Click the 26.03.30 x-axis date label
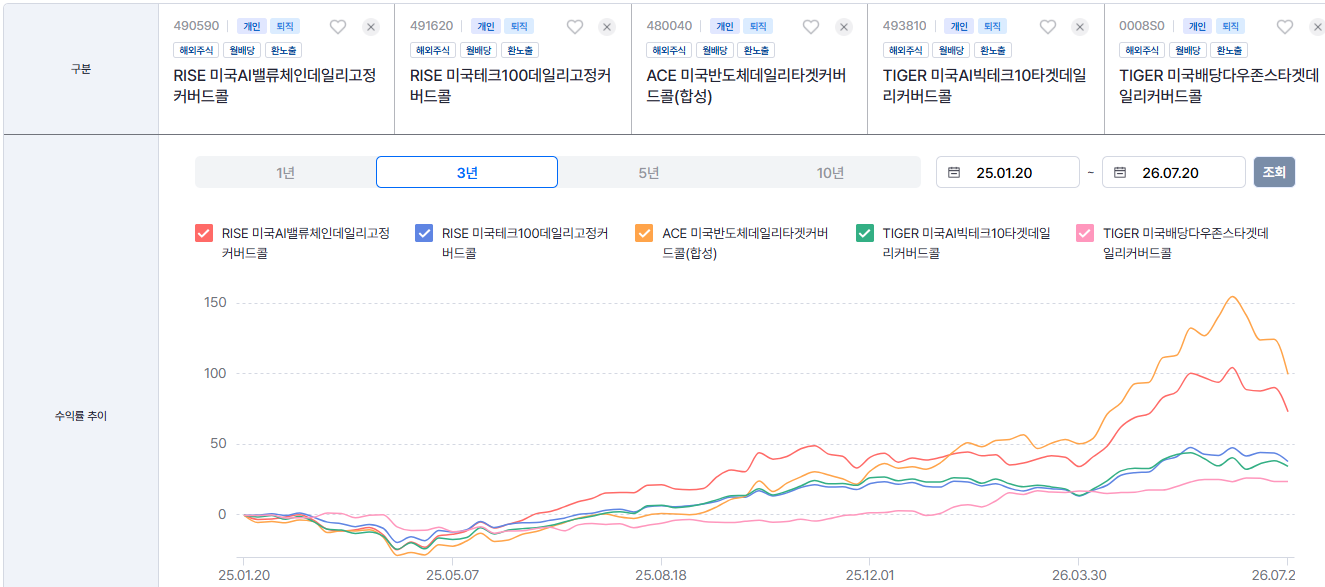This screenshot has height=587, width=1325. click(1079, 576)
